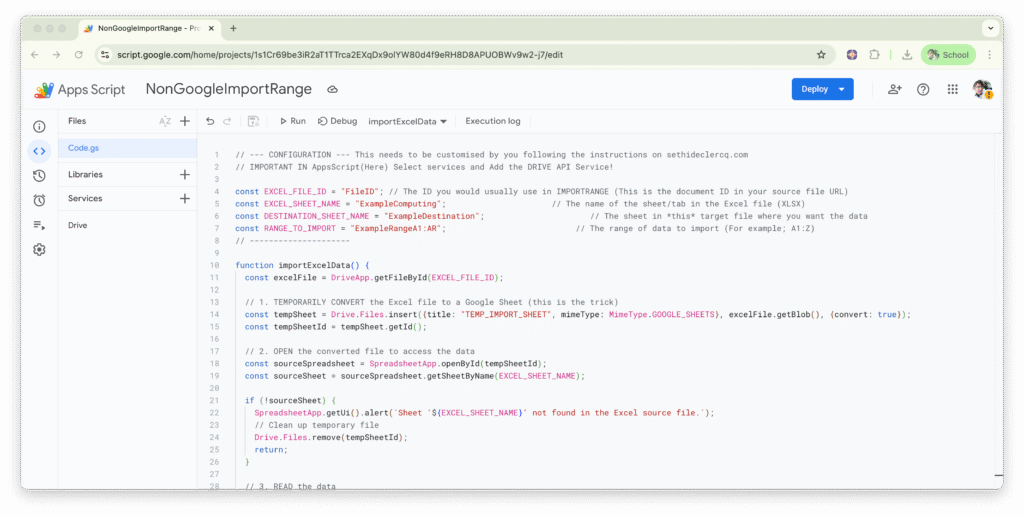Run the selected function

tap(292, 121)
